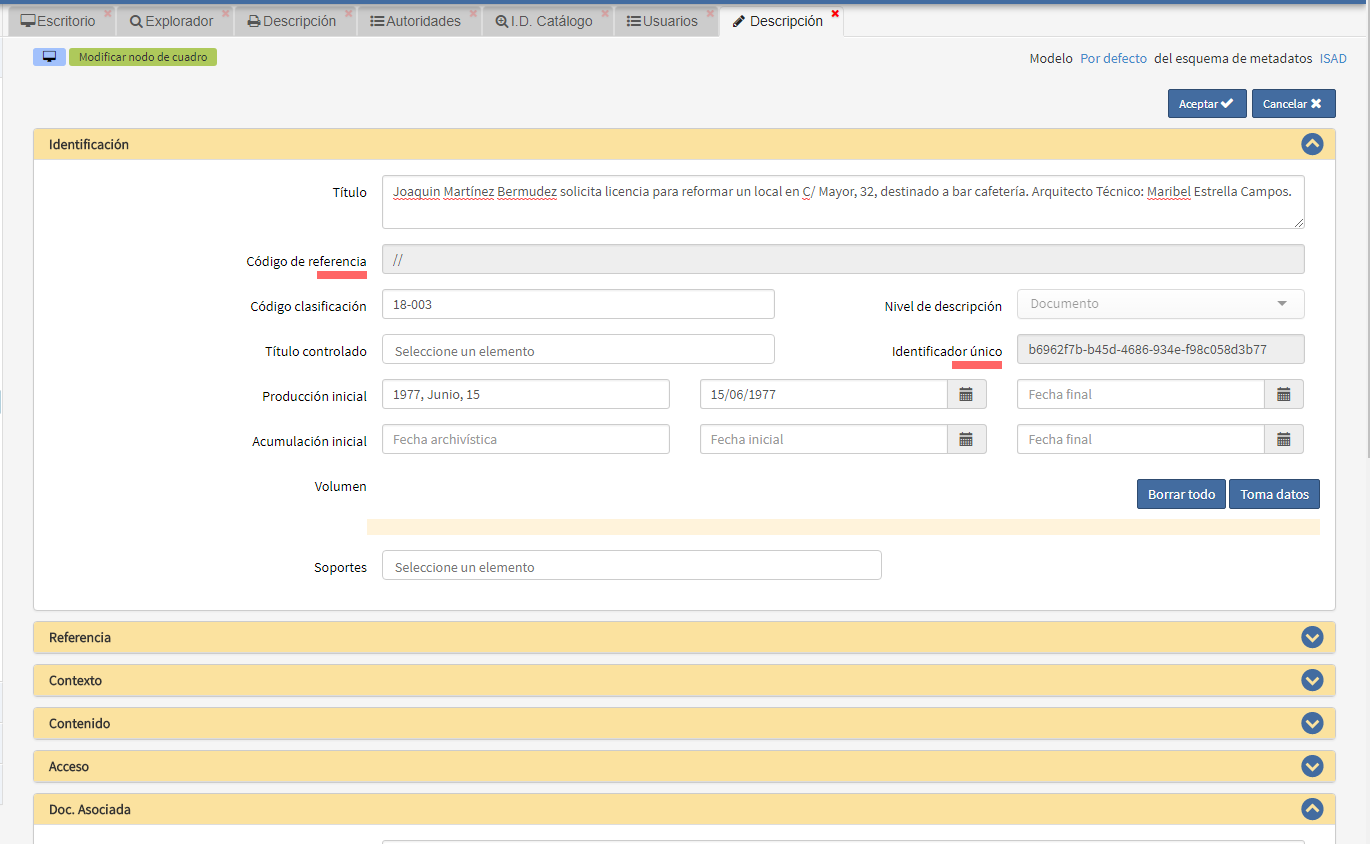The height and width of the screenshot is (844, 1370).
Task: Open the Título controlado selector
Action: coord(578,349)
